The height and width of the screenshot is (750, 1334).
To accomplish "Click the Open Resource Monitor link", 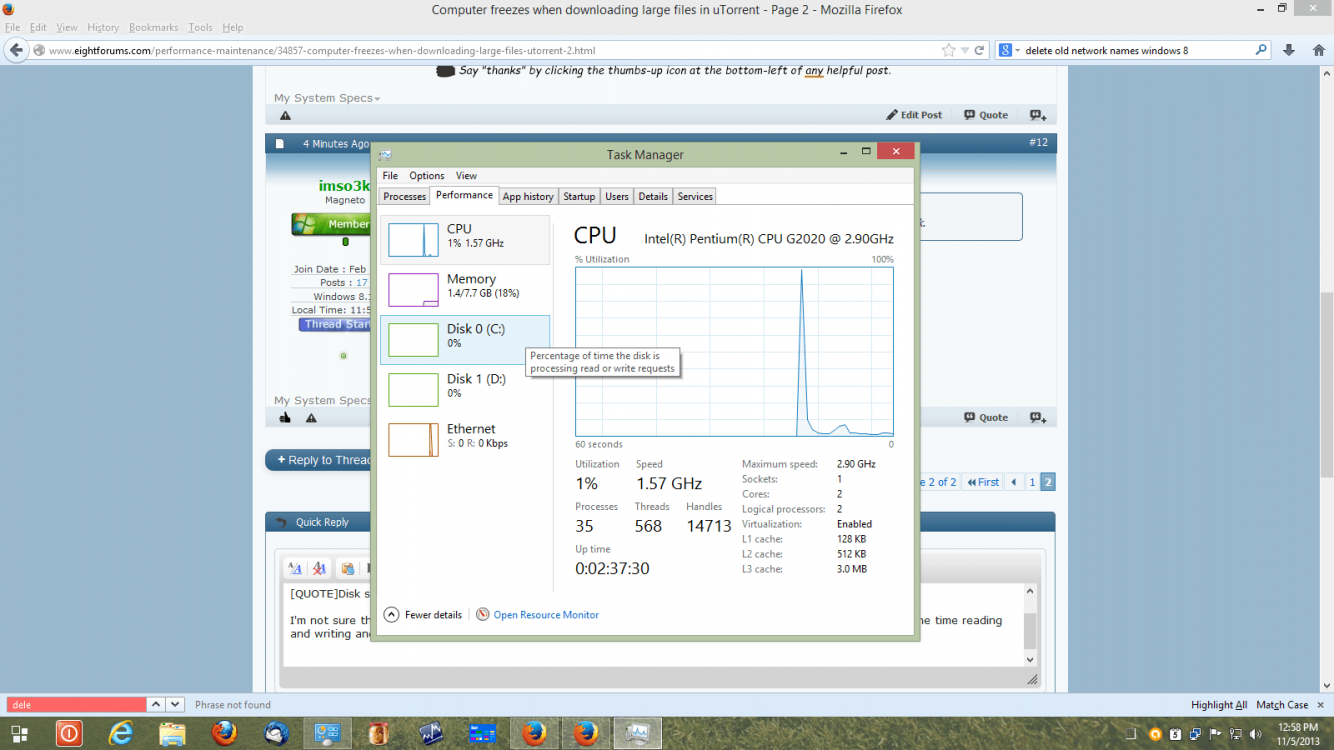I will (546, 615).
